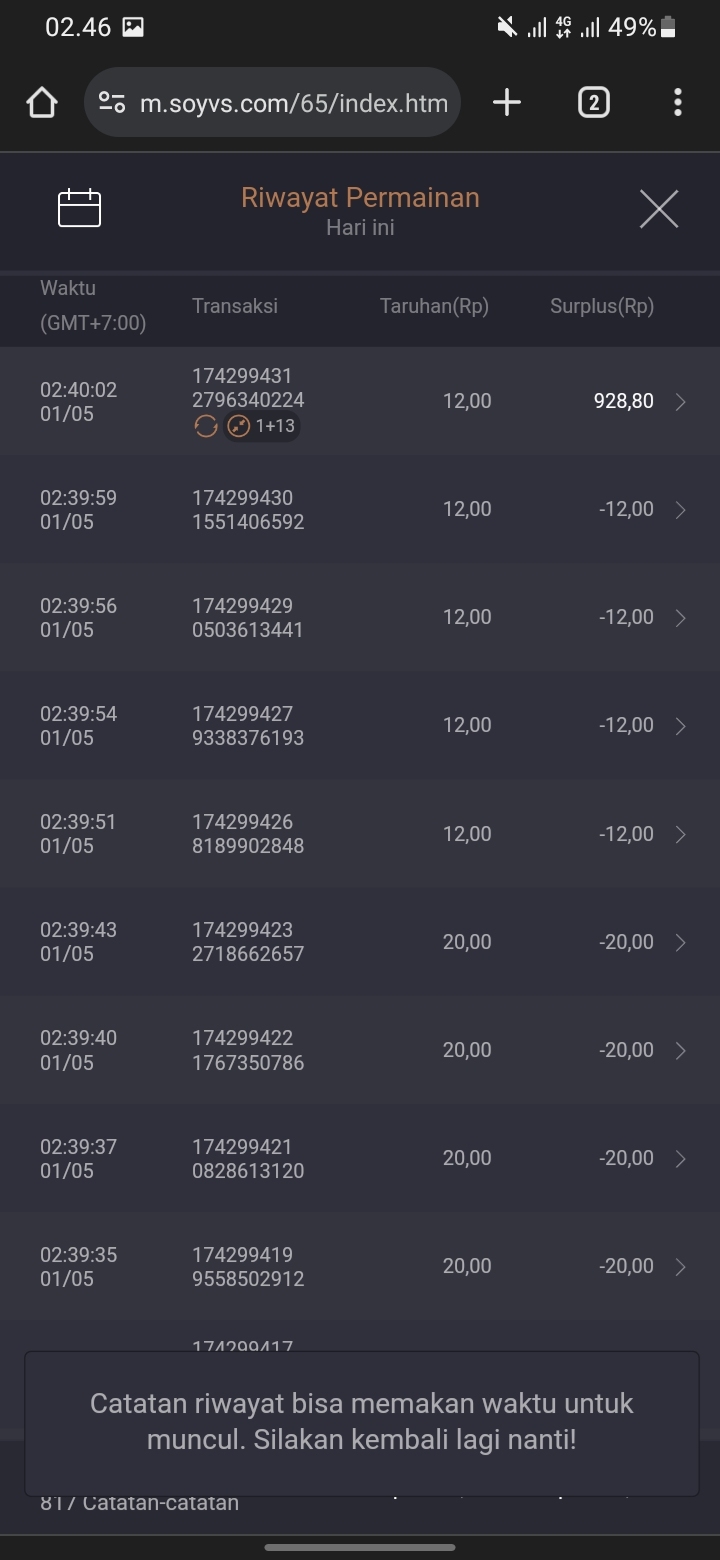Open the calendar date picker icon
Screen dimensions: 720x1560
tap(80, 209)
